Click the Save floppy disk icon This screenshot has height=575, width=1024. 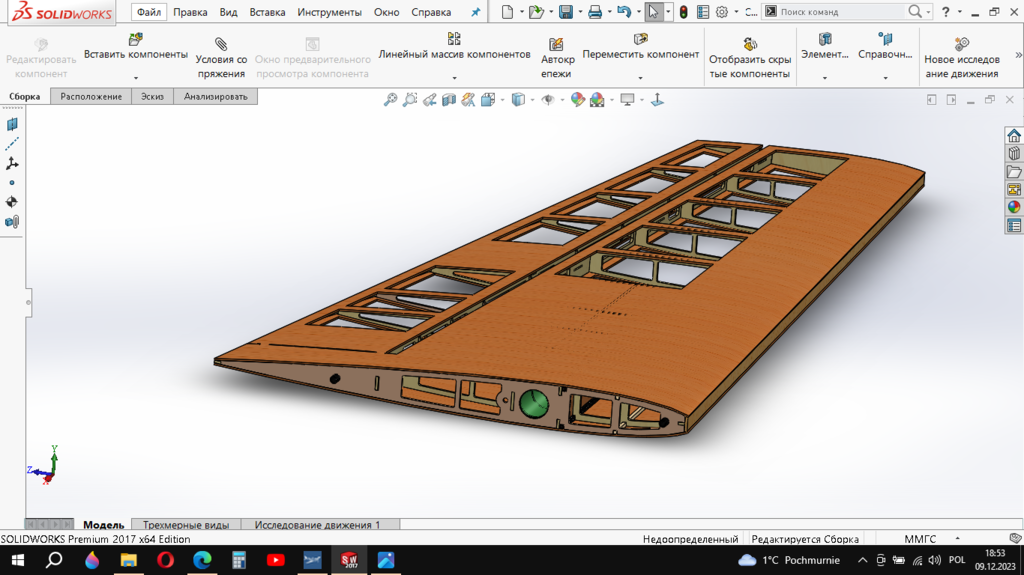(x=566, y=12)
